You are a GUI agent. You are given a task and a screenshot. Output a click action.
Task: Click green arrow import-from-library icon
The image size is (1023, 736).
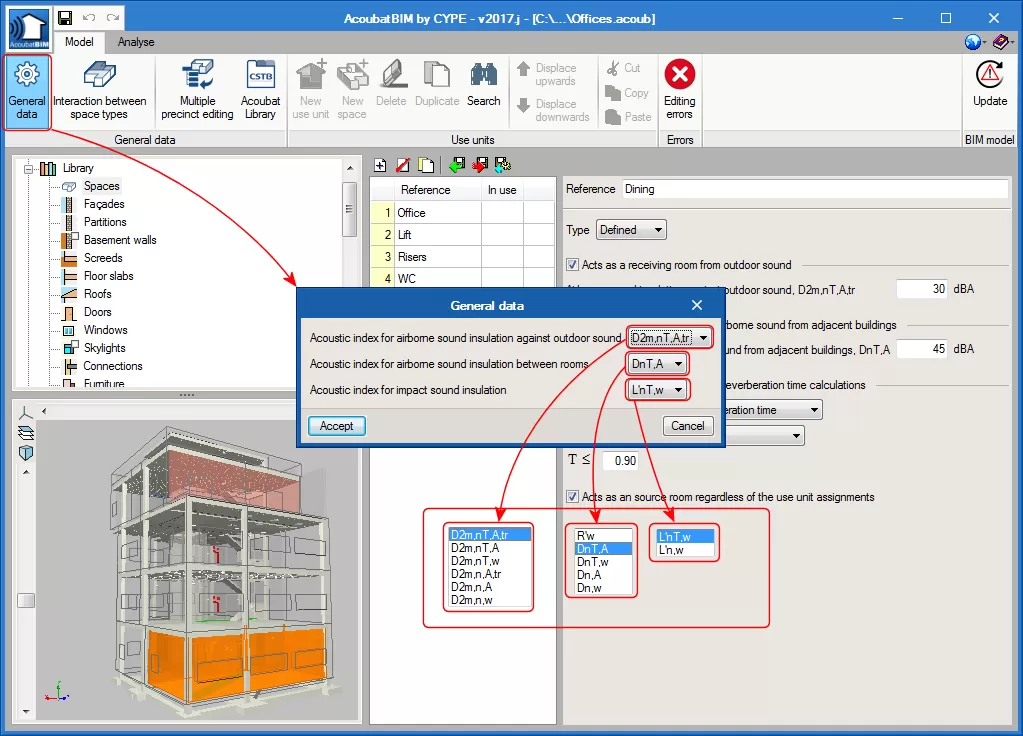(x=457, y=165)
